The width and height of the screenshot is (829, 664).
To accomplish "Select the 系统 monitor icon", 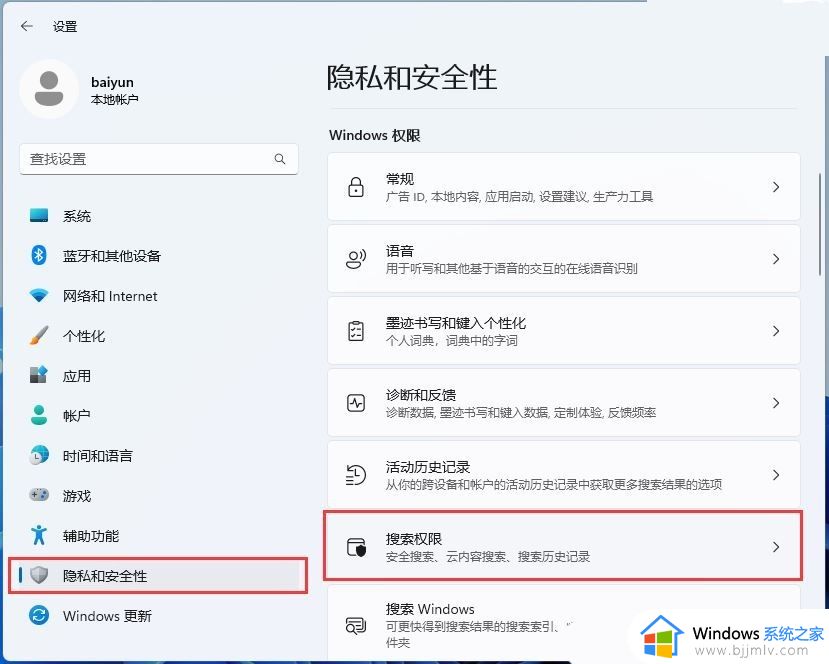I will tap(39, 216).
